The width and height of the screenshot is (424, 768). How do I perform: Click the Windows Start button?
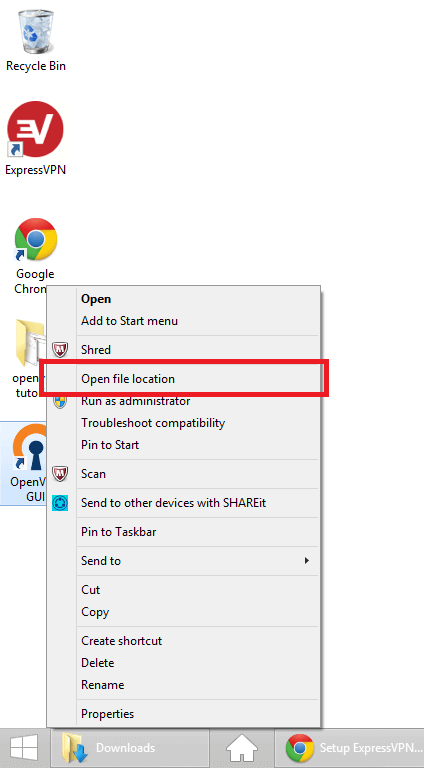pos(24,748)
